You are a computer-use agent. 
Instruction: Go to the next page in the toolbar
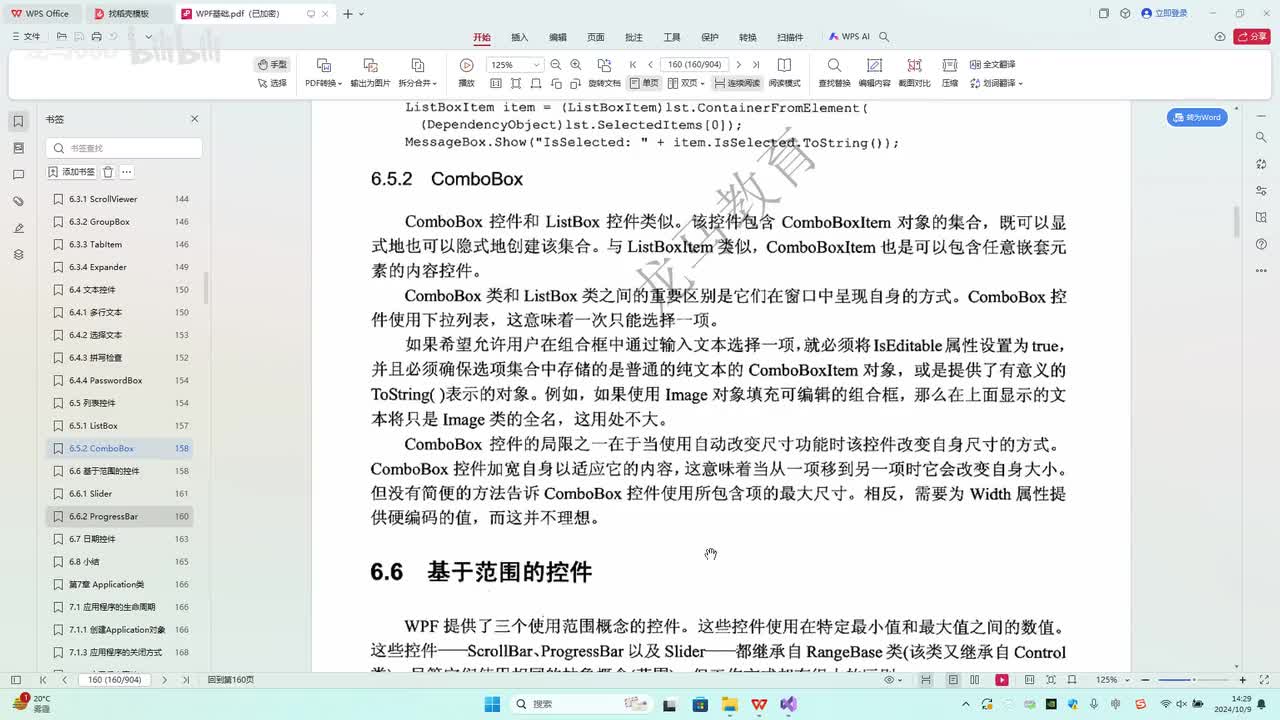[738, 65]
